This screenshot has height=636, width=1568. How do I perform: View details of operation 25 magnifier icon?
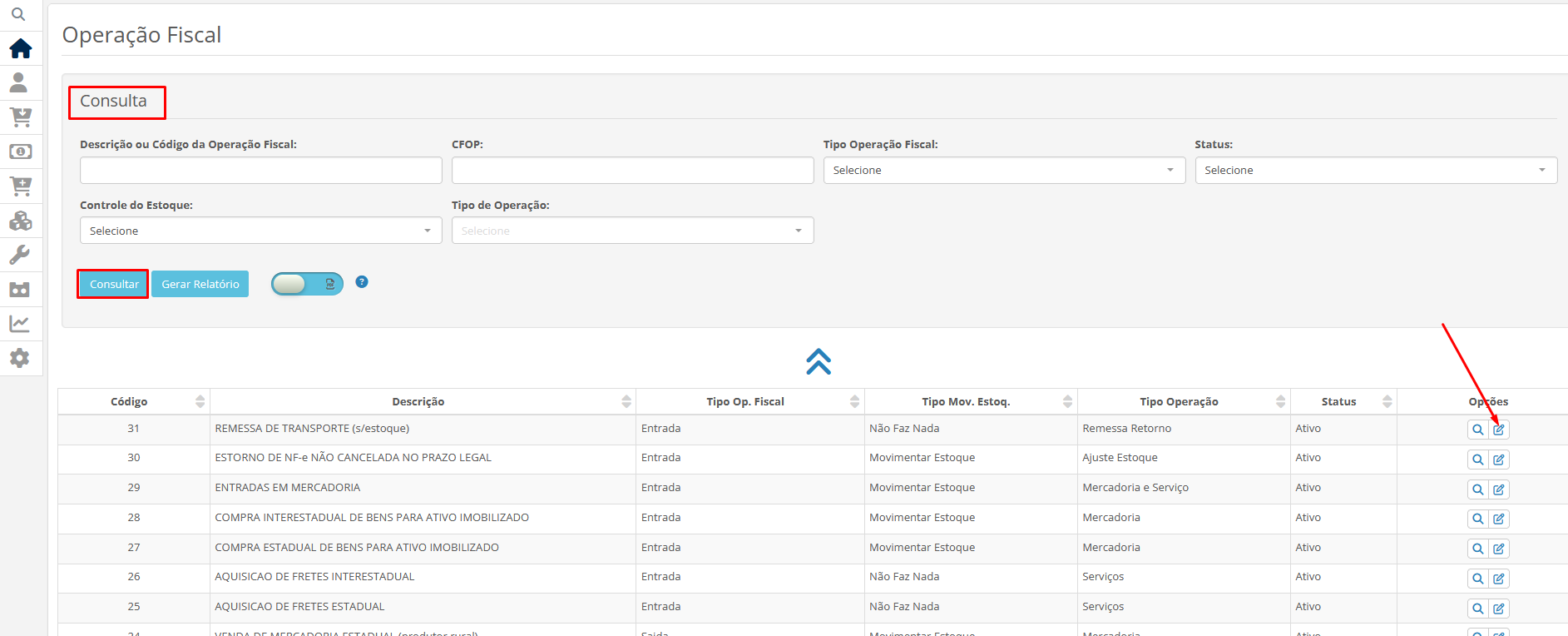pos(1477,609)
